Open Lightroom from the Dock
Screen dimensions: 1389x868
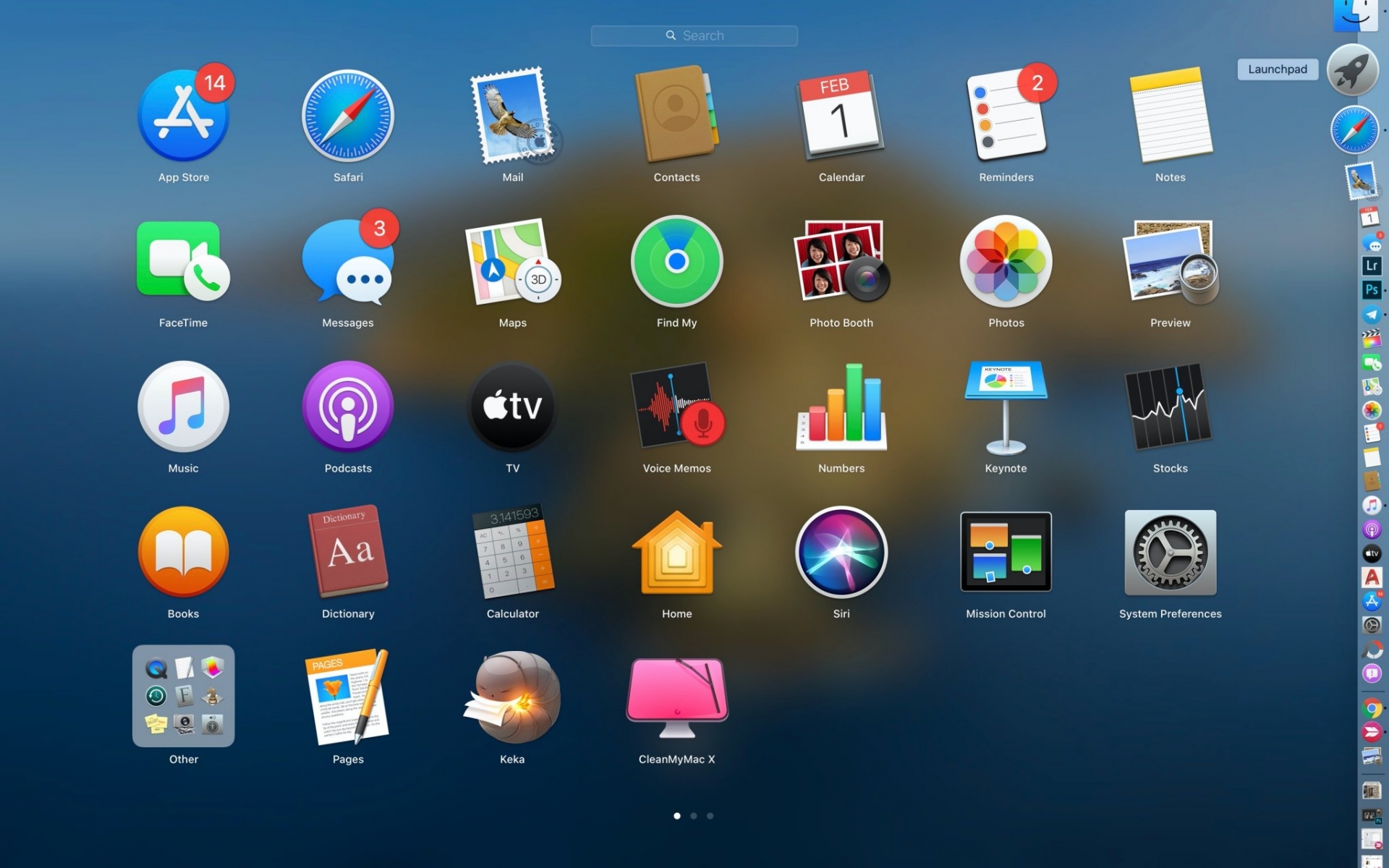point(1372,265)
